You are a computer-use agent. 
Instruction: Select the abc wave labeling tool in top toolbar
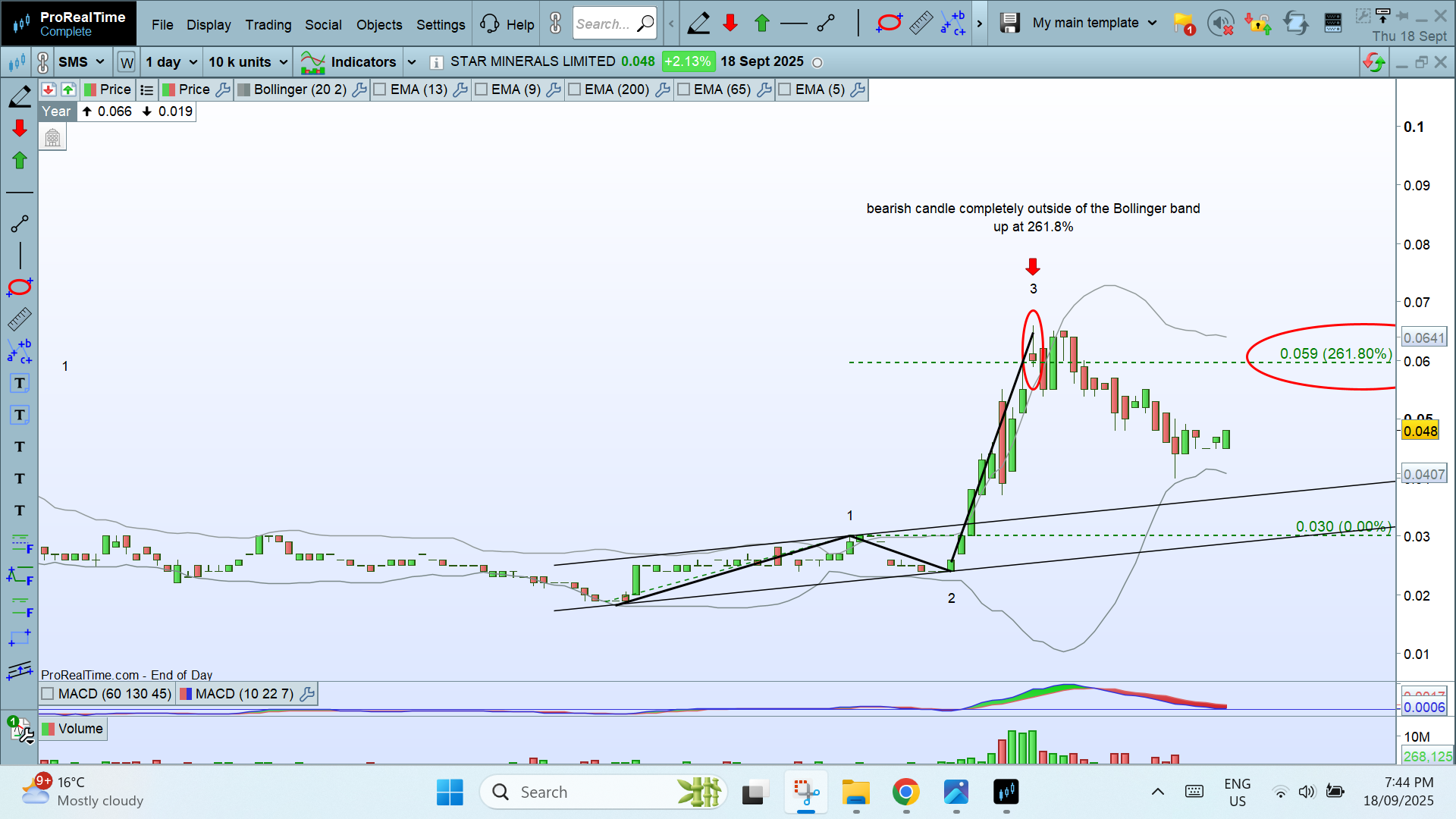[952, 24]
